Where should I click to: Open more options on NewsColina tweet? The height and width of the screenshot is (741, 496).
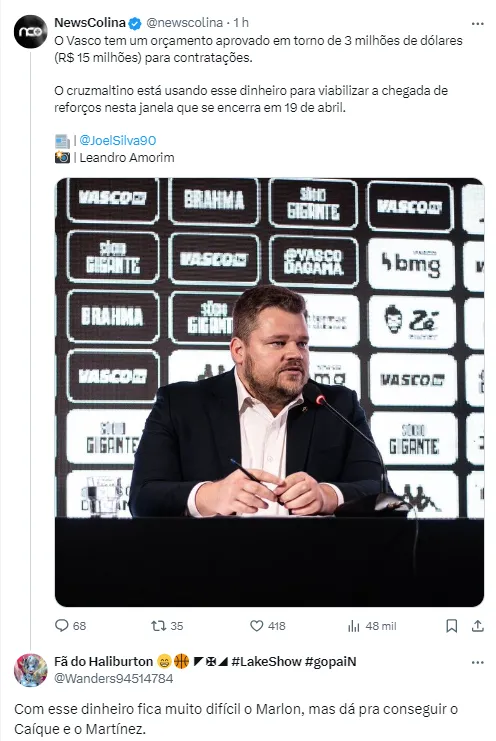tap(478, 23)
